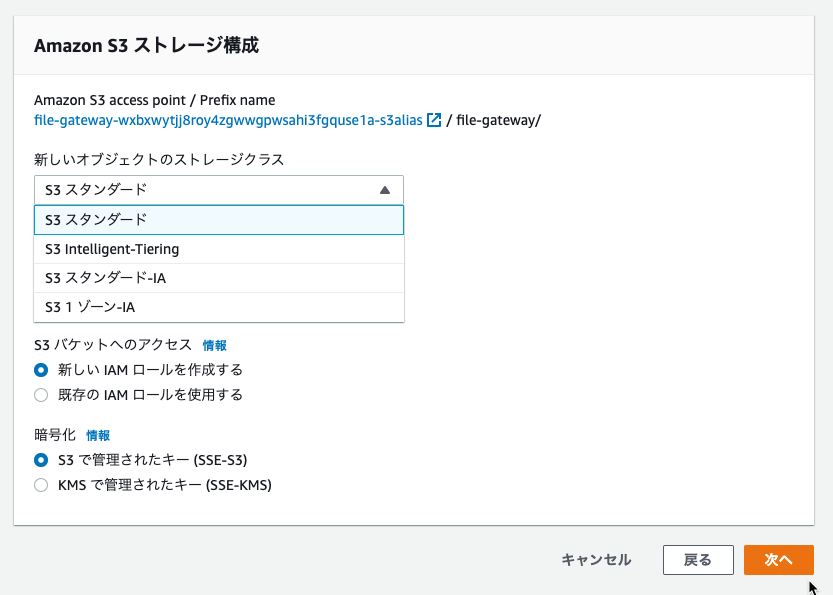Viewport: 833px width, 595px height.
Task: Click the キャンセル button
Action: [596, 560]
